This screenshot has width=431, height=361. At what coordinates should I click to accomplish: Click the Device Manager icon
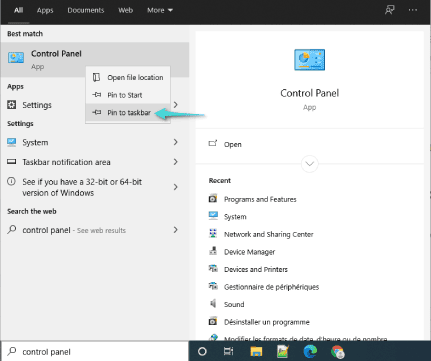(213, 251)
